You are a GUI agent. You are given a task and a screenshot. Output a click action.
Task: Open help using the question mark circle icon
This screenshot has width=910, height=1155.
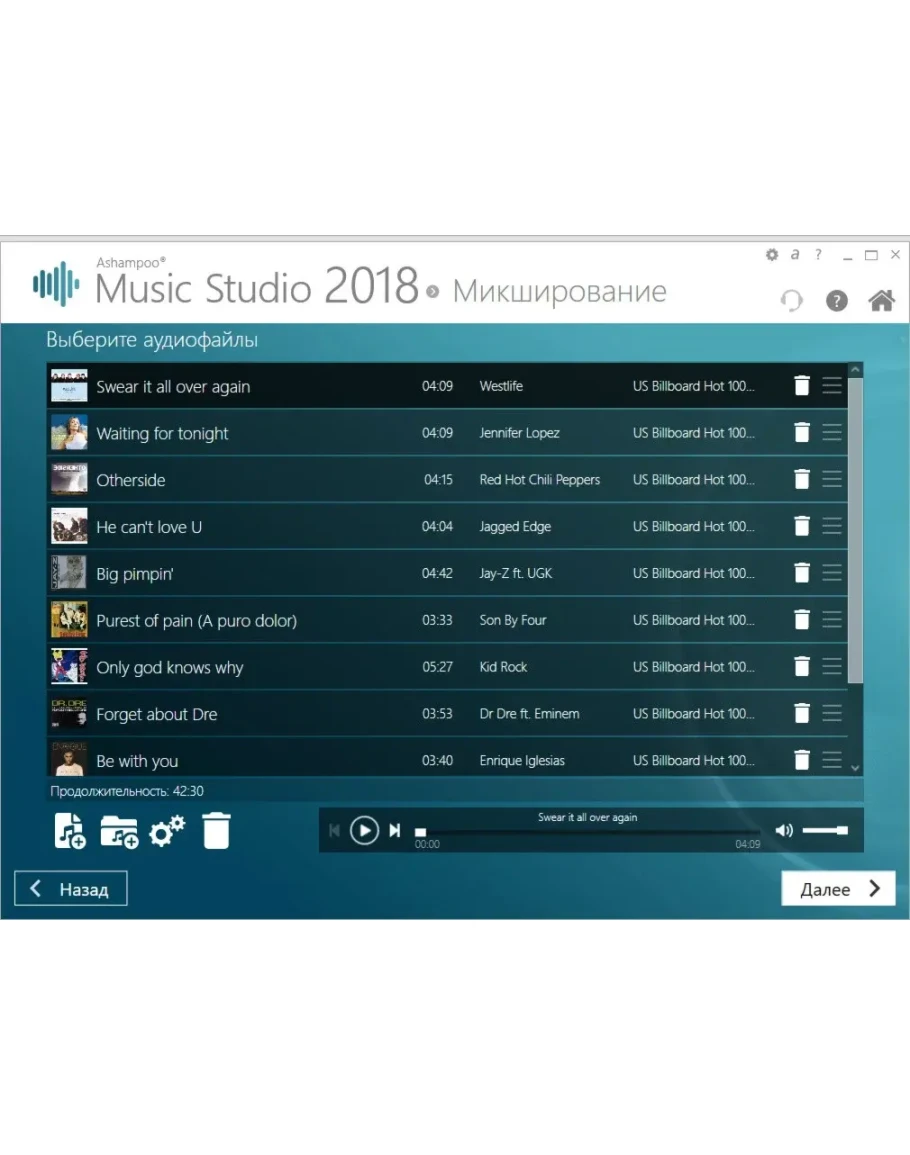pos(837,301)
